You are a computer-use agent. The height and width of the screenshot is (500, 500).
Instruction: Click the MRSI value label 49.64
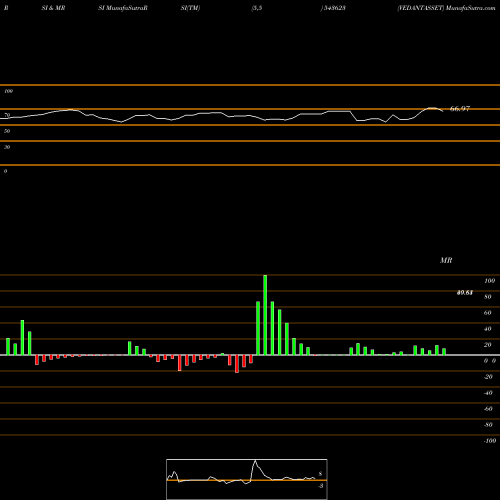[x=465, y=293]
